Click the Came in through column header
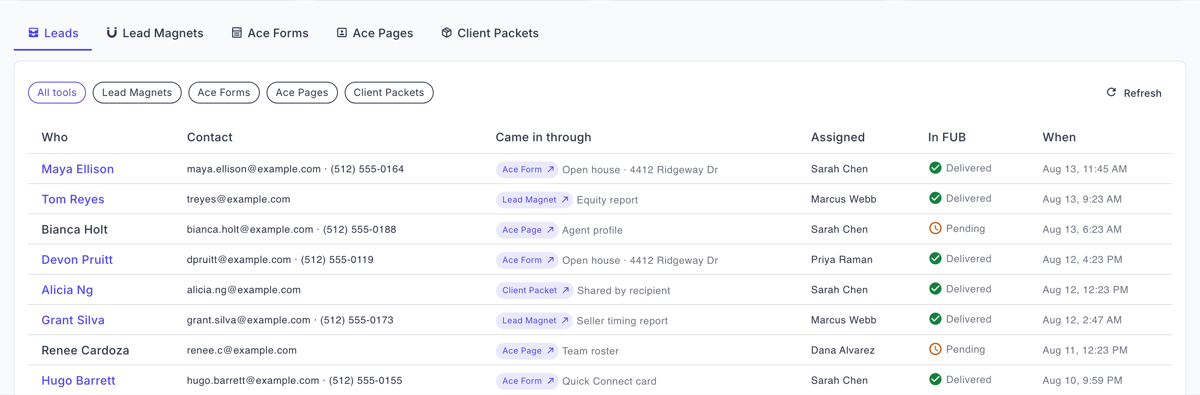The height and width of the screenshot is (395, 1200). pos(543,137)
